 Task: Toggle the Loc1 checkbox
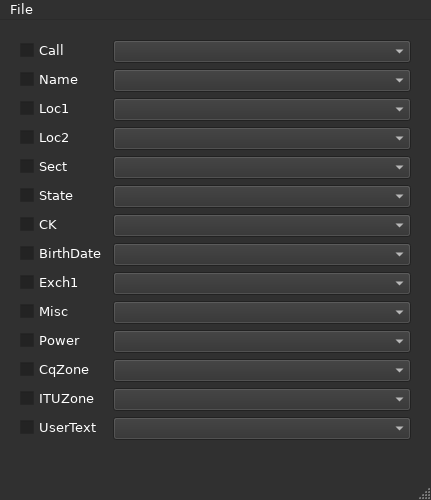[27, 108]
